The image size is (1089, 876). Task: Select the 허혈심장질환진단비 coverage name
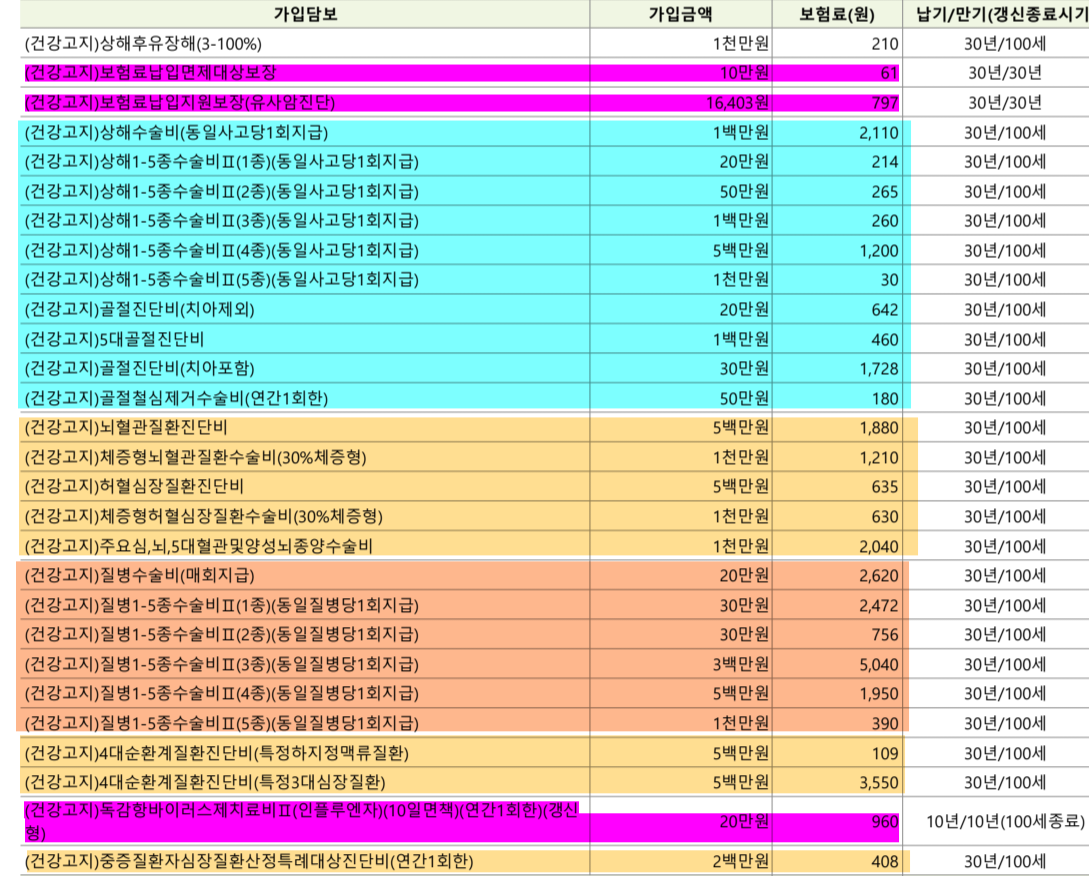click(x=134, y=486)
